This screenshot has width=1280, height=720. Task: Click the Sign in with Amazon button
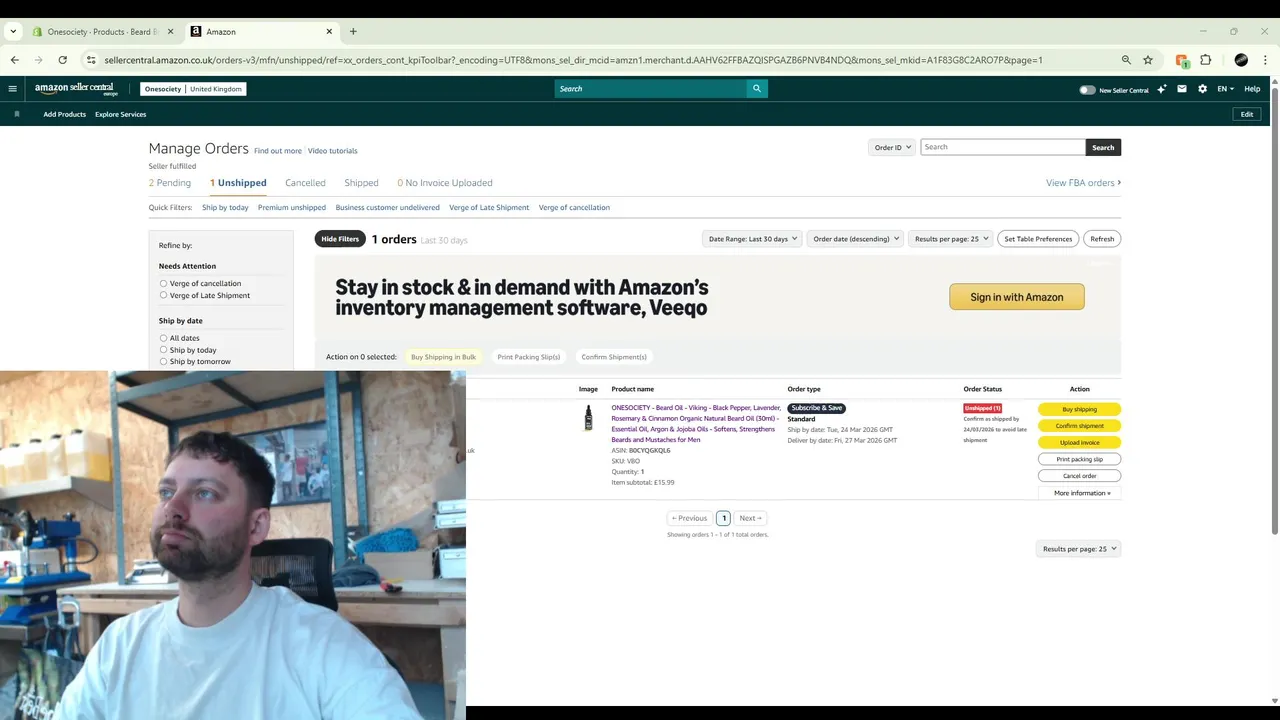[1017, 297]
